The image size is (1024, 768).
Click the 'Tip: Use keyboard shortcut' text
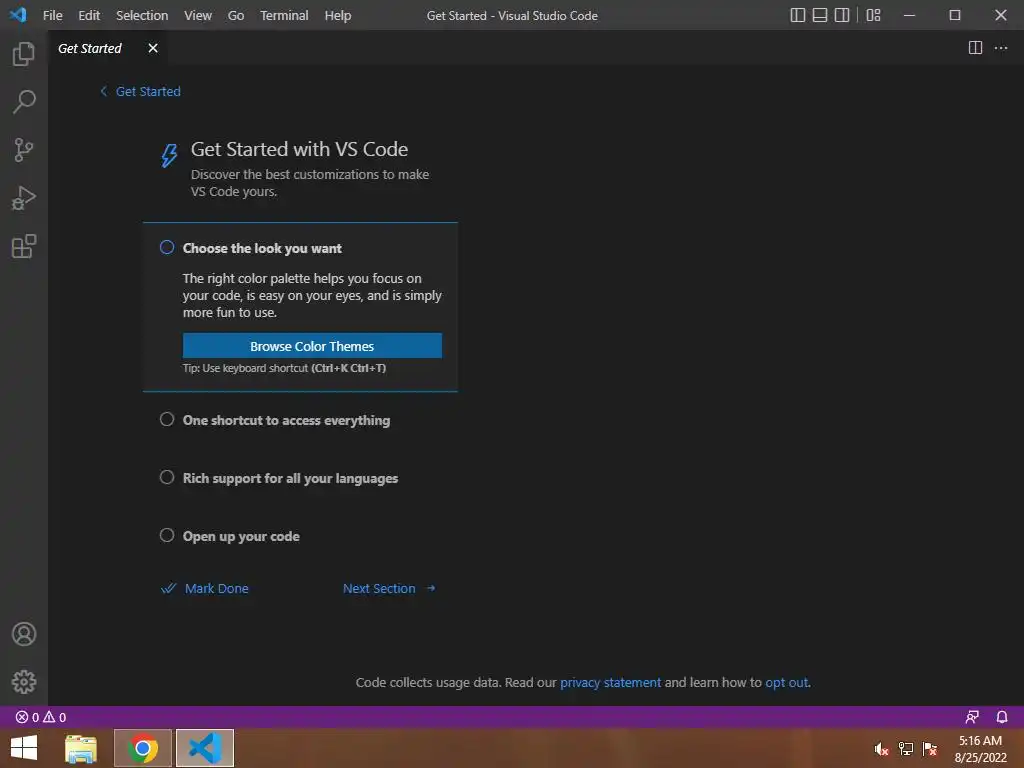284,368
